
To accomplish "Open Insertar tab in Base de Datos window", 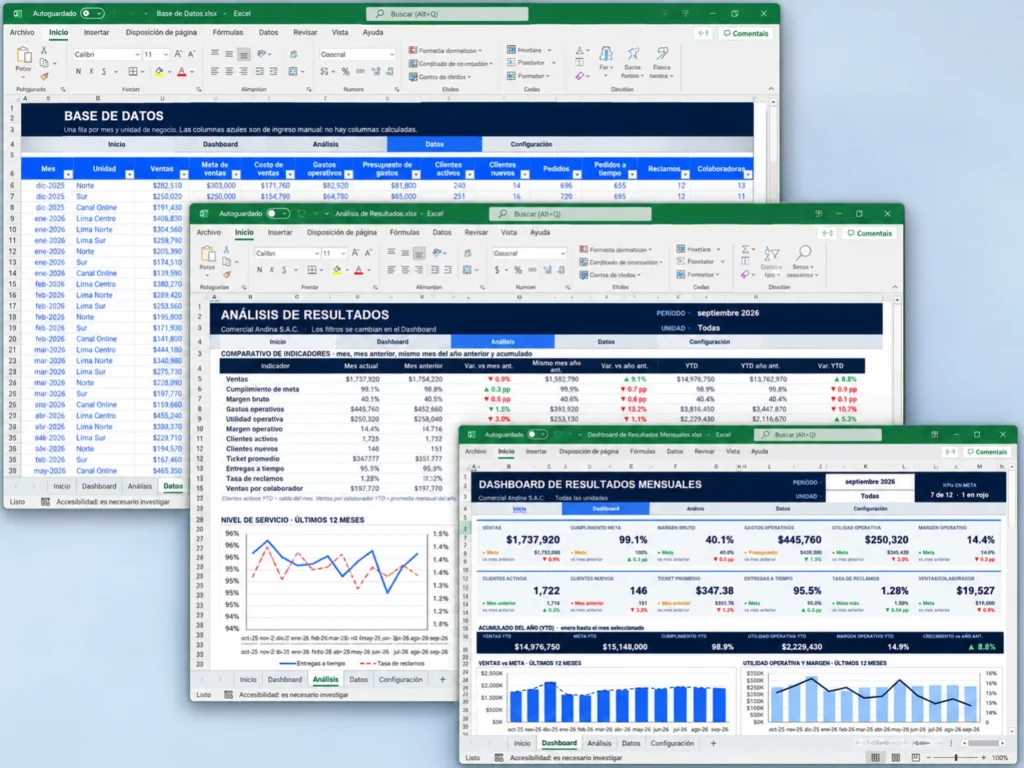I will click(x=96, y=32).
